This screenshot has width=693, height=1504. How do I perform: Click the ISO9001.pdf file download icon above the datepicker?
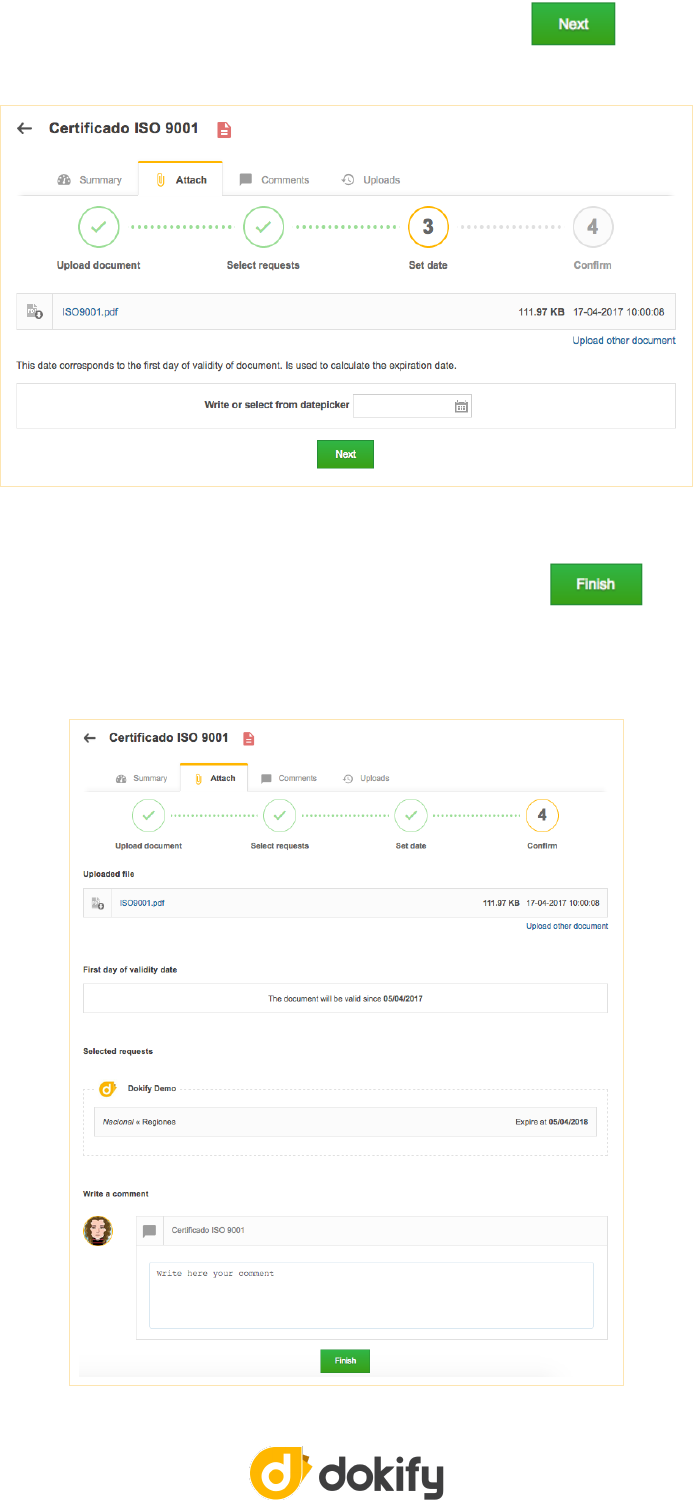coord(34,312)
